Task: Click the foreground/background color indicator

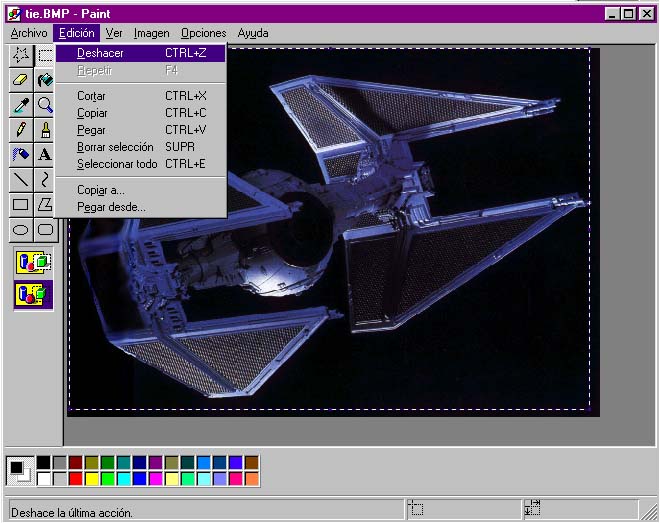Action: tap(20, 471)
